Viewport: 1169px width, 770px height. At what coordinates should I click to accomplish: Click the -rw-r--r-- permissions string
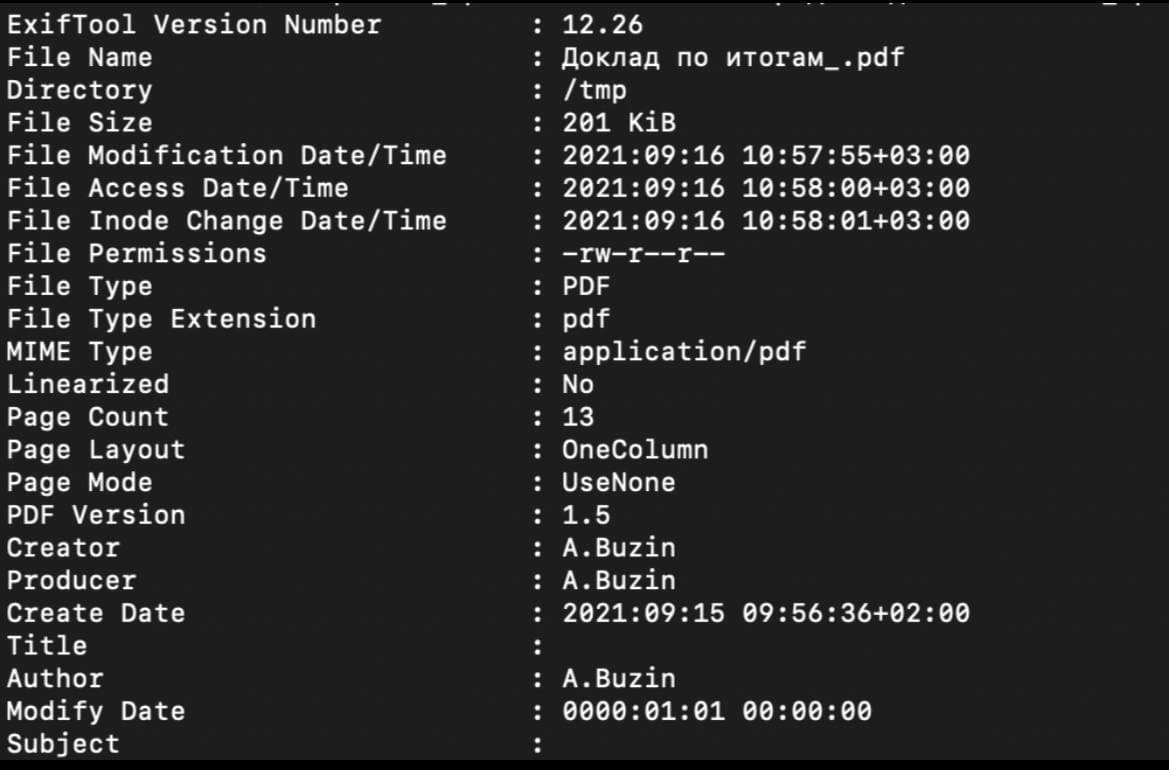(x=643, y=254)
